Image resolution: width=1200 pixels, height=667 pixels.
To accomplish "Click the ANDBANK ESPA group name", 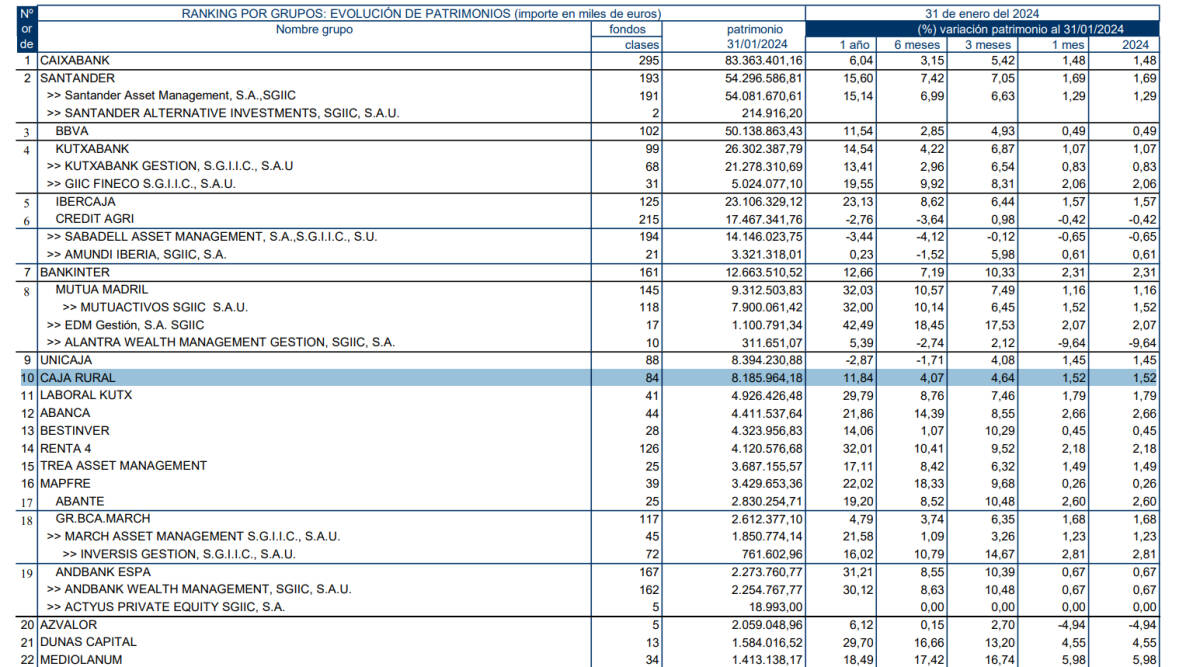I will point(103,572).
